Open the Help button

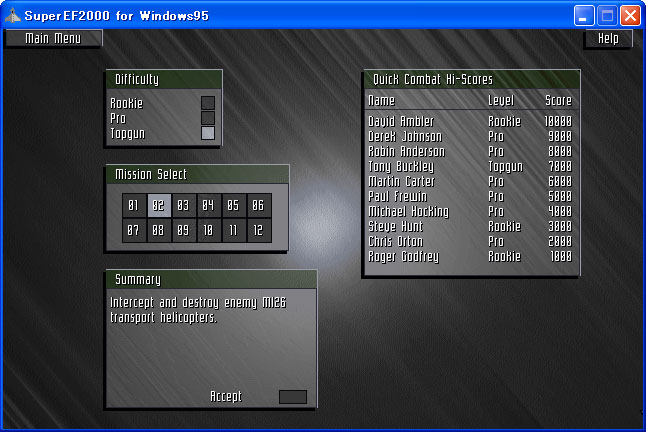click(608, 38)
